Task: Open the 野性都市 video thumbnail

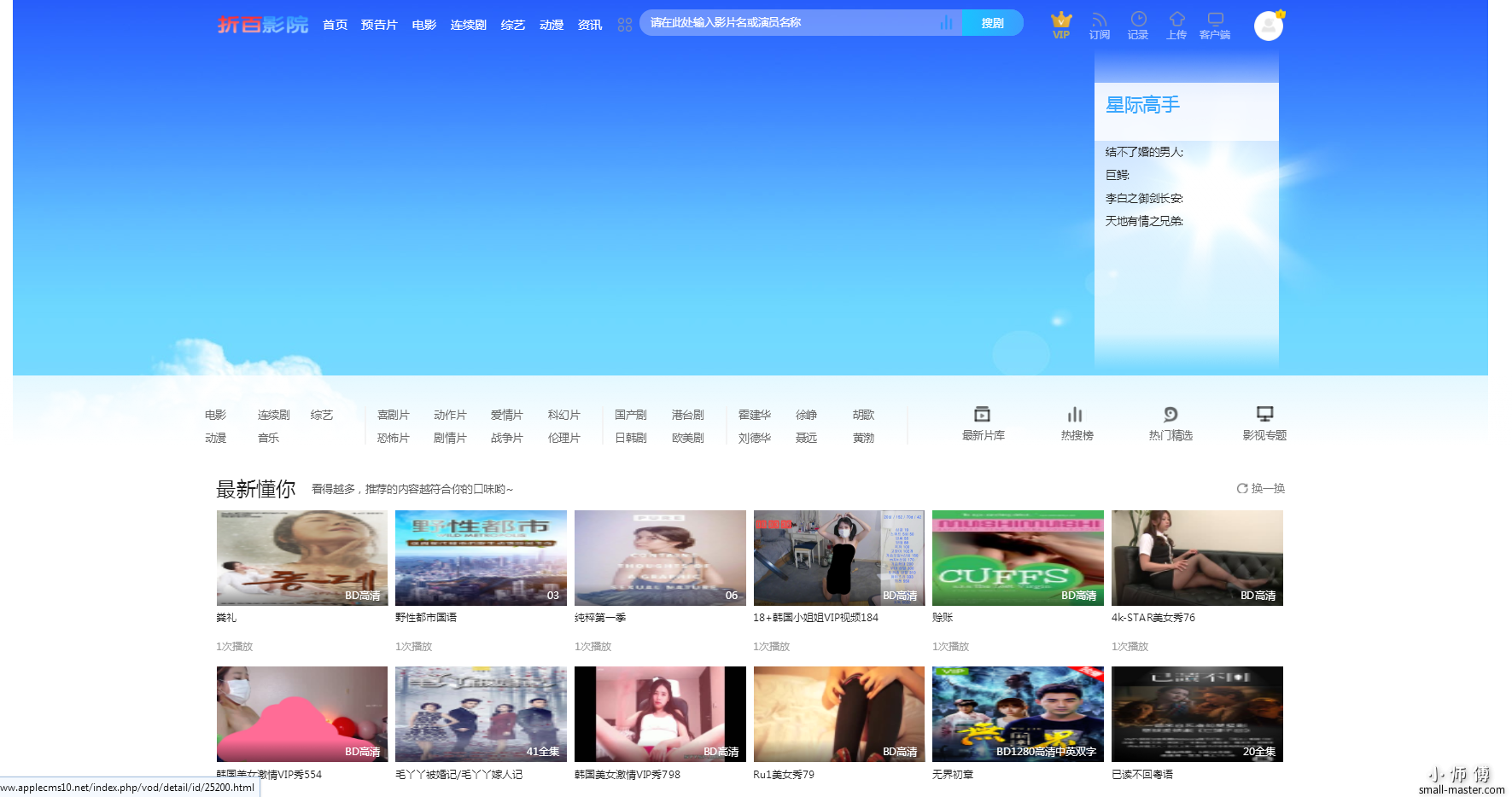Action: coord(481,558)
